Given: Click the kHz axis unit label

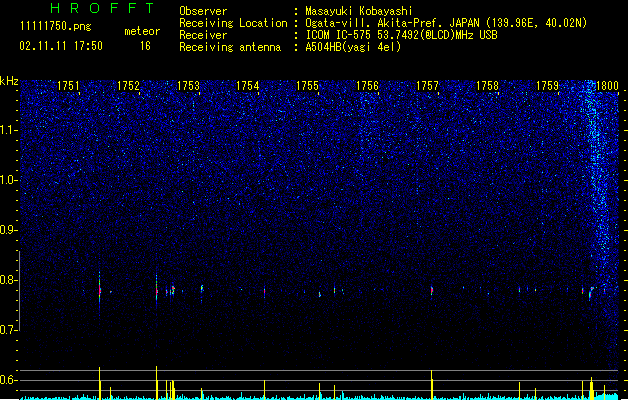Looking at the screenshot, I should (x=9, y=81).
